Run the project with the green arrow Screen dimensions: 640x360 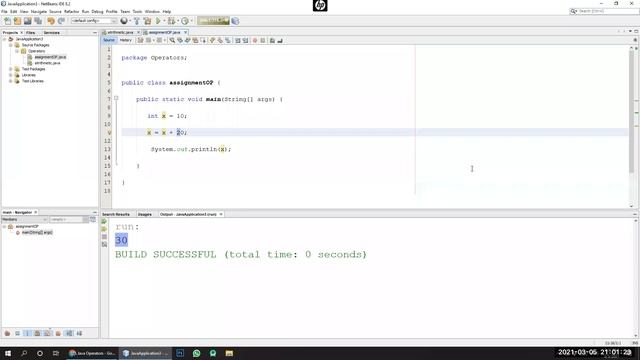[x=158, y=21]
